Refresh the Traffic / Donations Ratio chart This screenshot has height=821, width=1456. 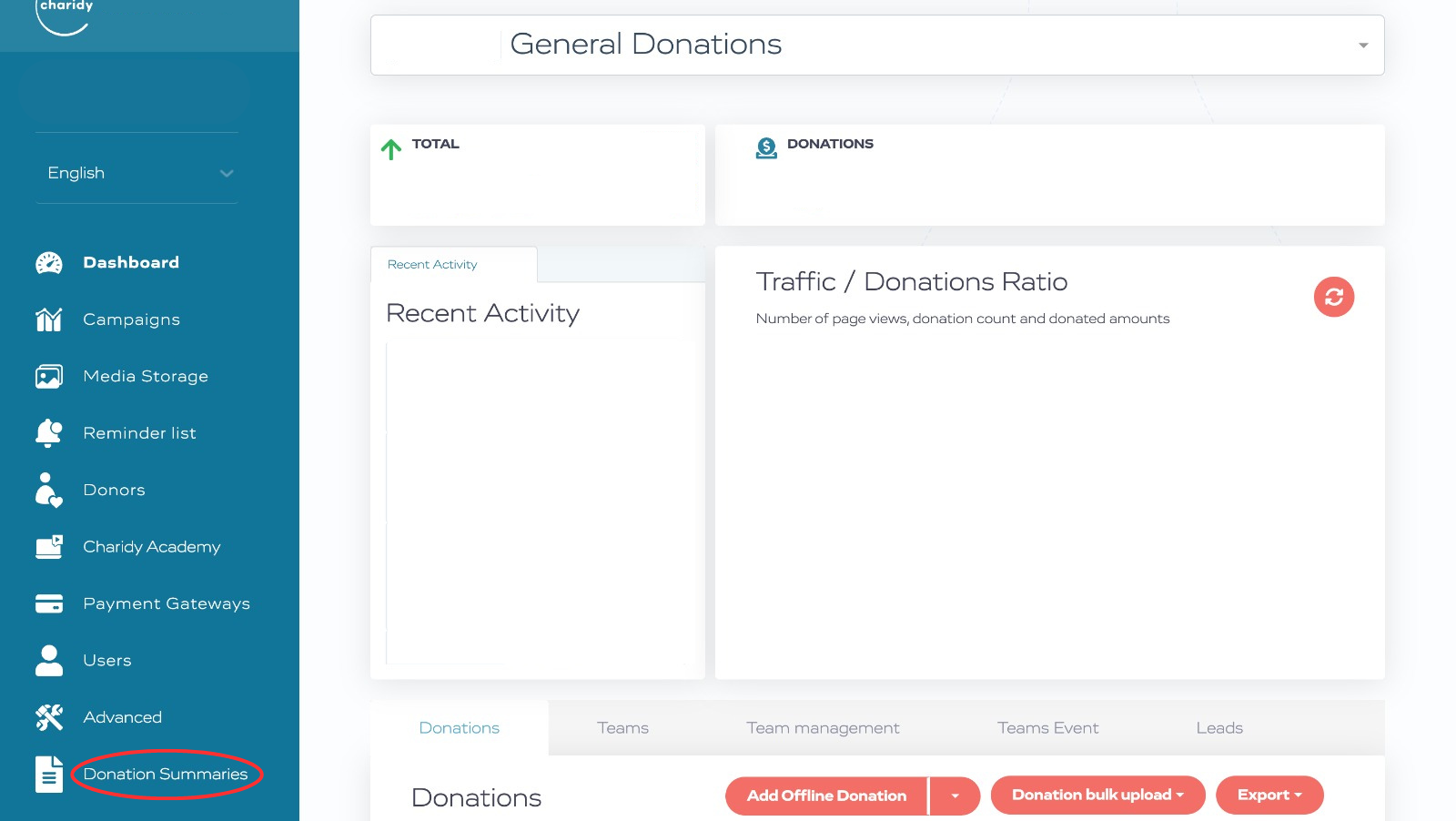(1333, 297)
